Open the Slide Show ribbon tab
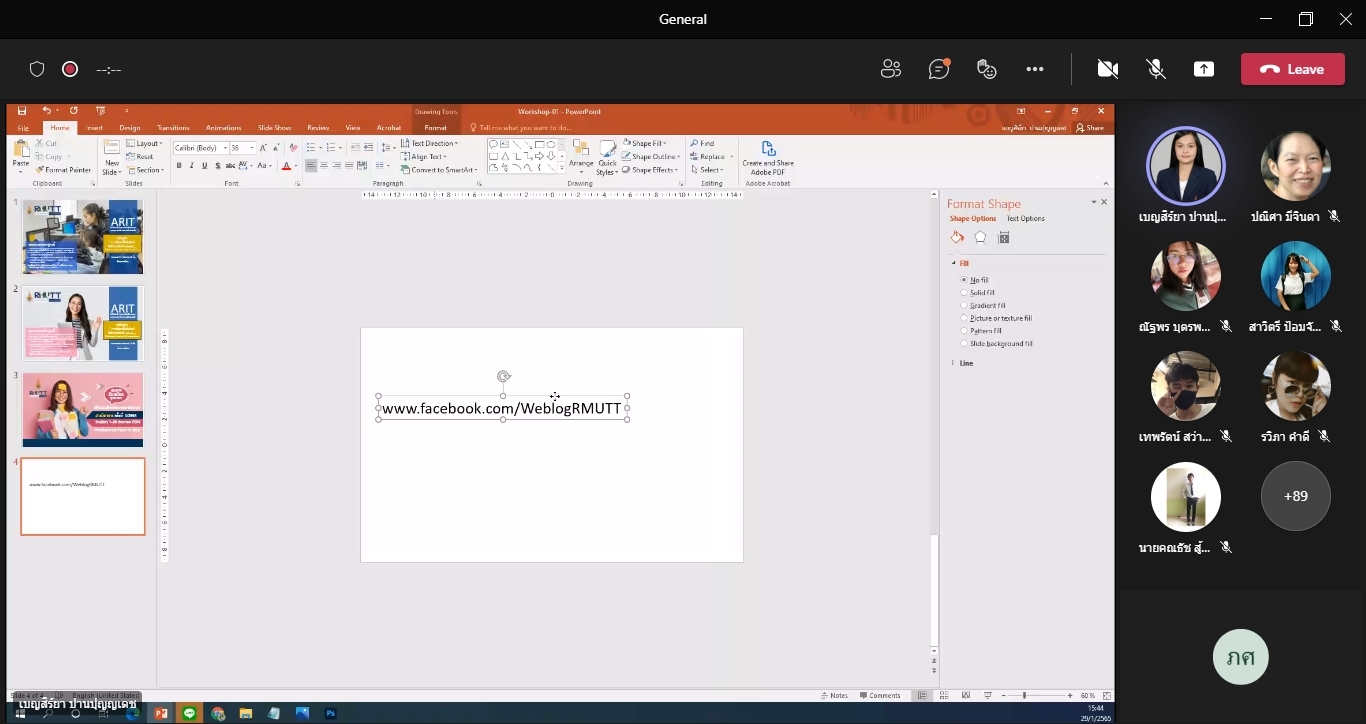This screenshot has width=1366, height=724. [274, 128]
